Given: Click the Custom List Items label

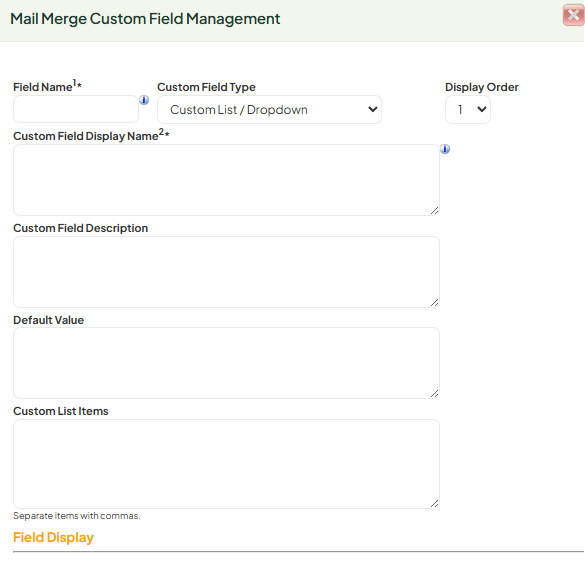Looking at the screenshot, I should [x=61, y=411].
